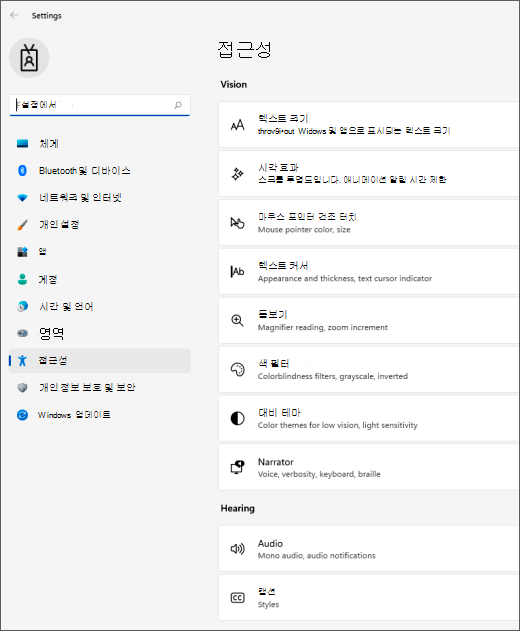This screenshot has height=631, width=520.
Task: Open Mouse pointer color, size settings
Action: click(369, 223)
